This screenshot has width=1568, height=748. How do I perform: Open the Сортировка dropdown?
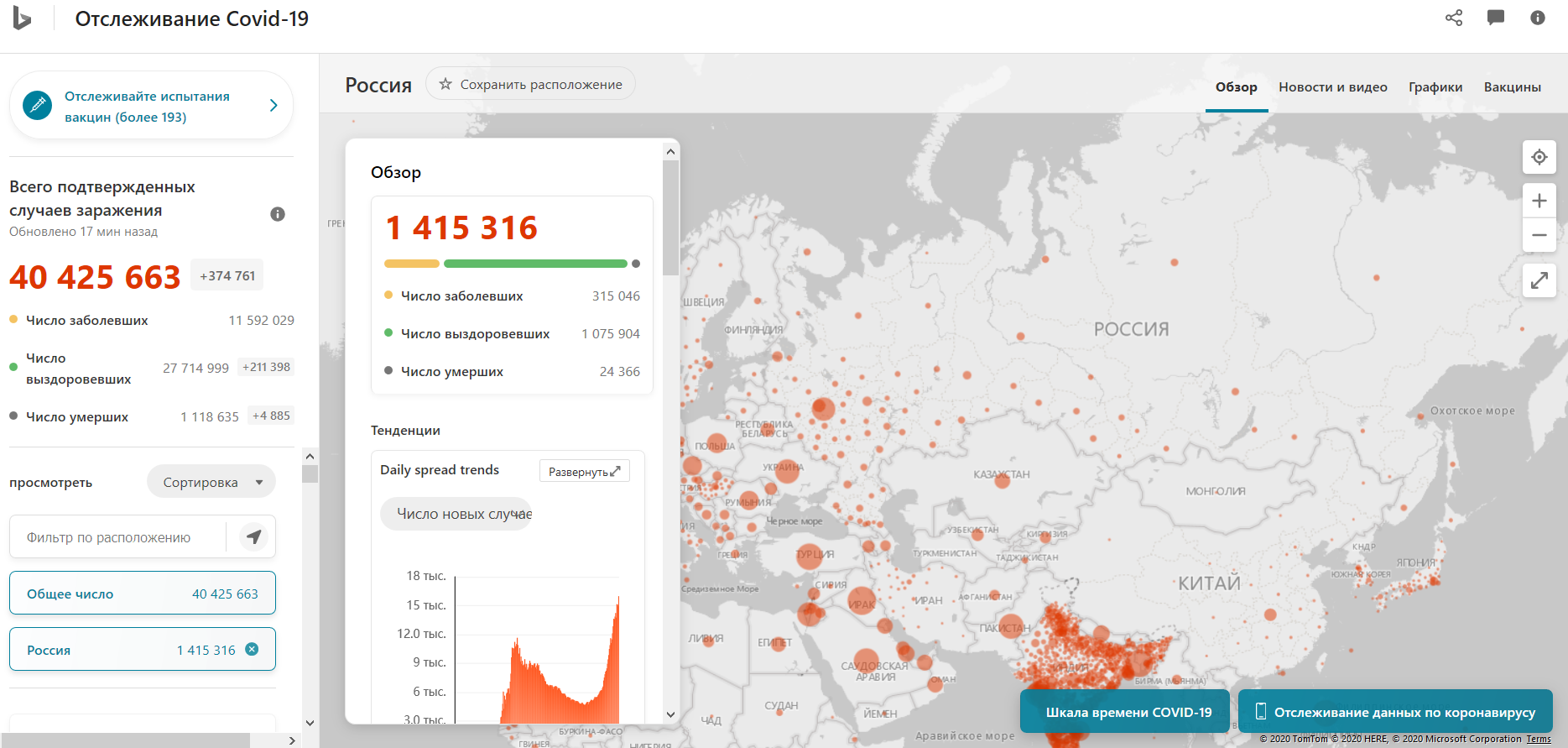211,482
